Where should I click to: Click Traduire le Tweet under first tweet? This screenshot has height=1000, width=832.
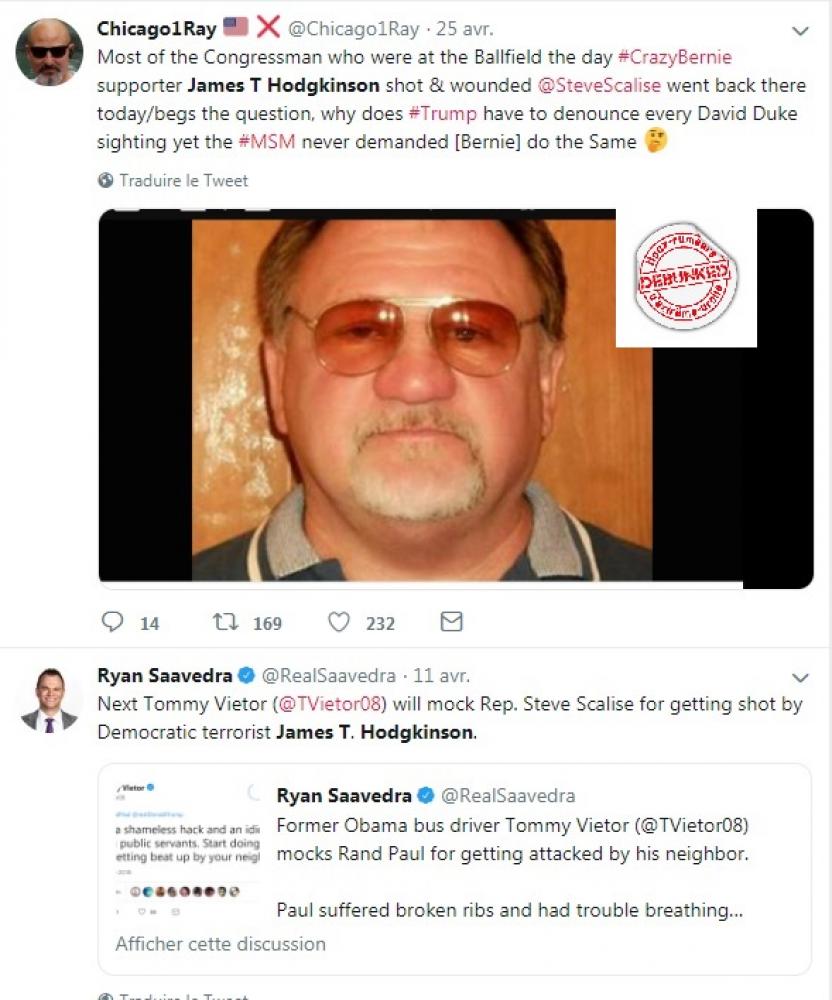click(x=183, y=181)
